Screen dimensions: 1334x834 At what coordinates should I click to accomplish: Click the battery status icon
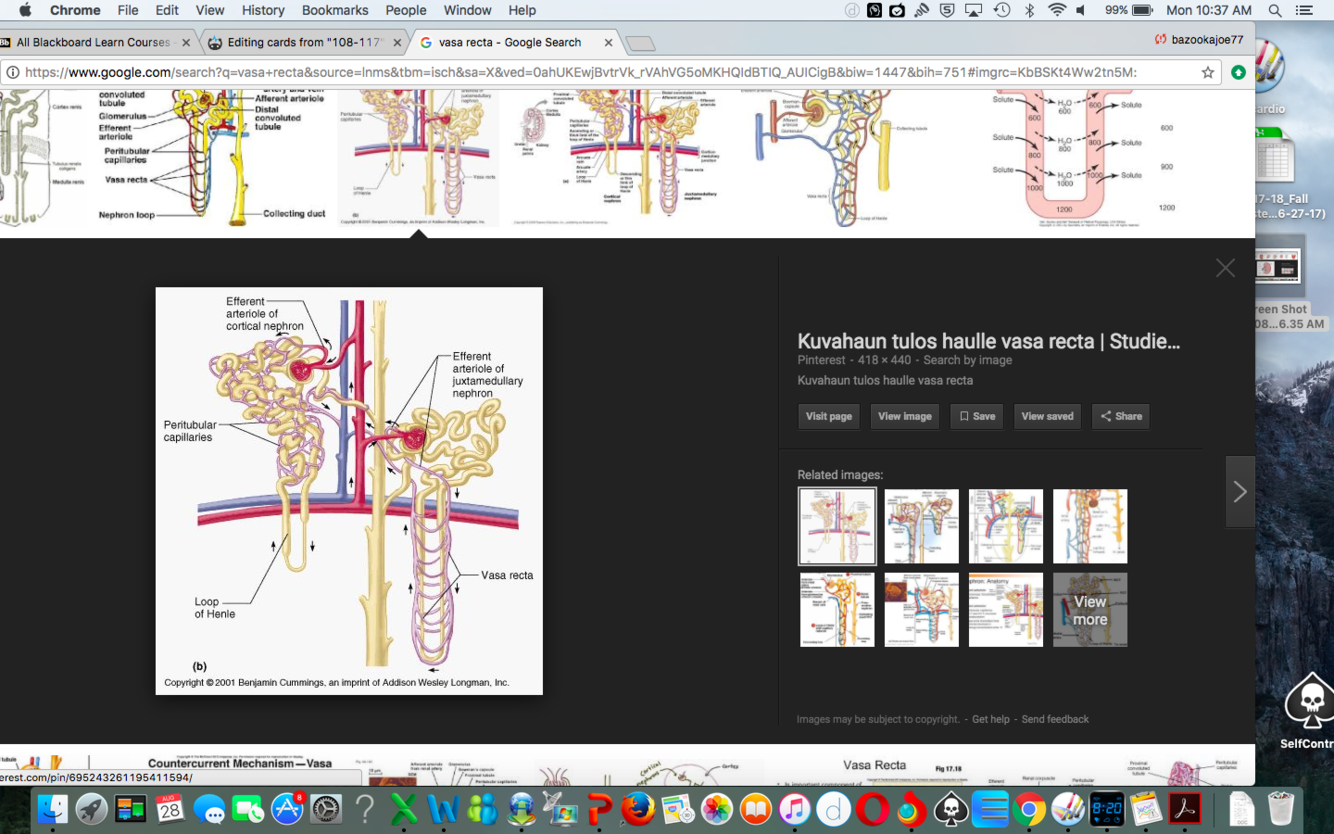click(x=1143, y=10)
